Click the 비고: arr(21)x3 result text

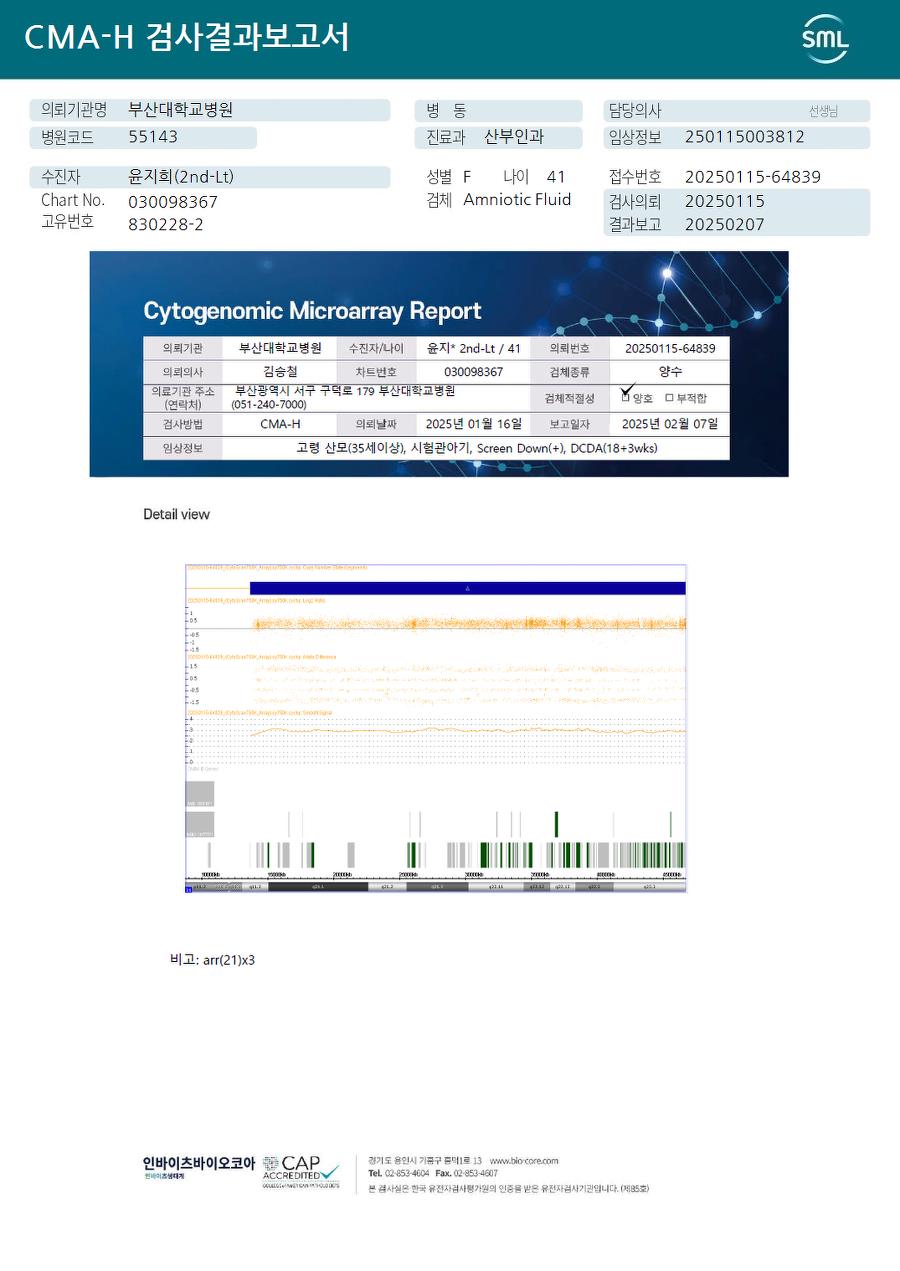pos(212,959)
